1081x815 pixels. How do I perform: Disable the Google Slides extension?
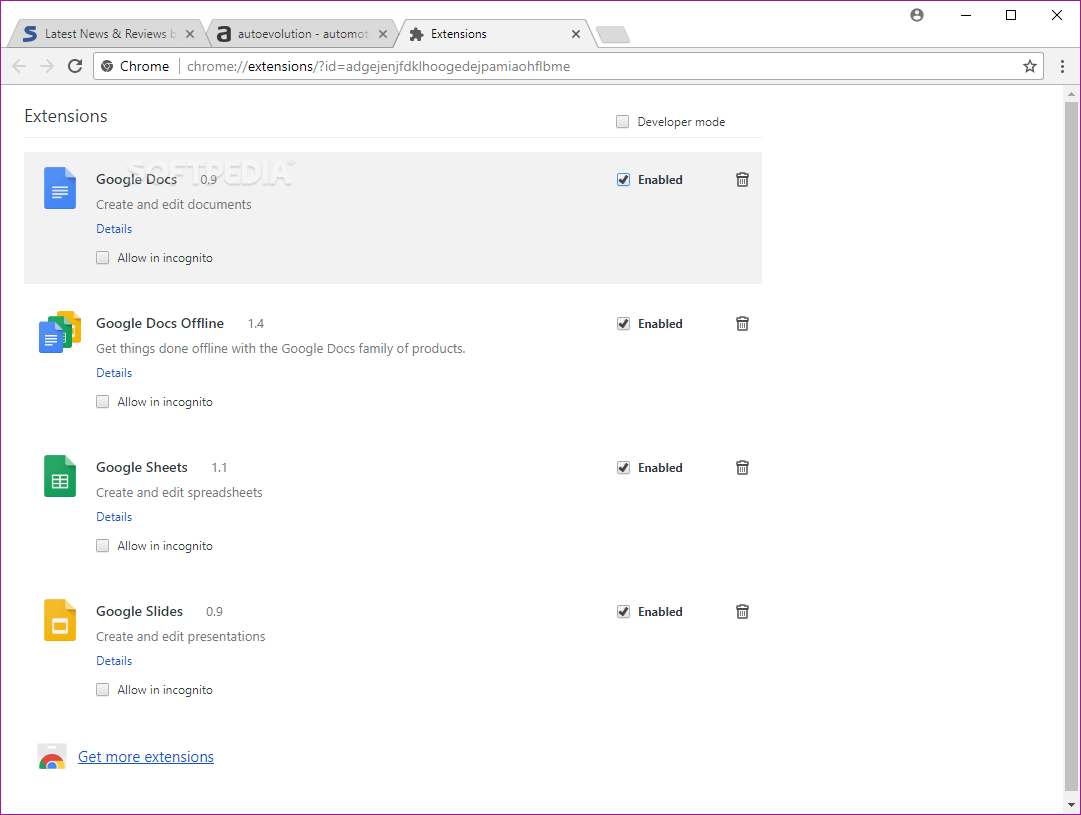pos(623,612)
